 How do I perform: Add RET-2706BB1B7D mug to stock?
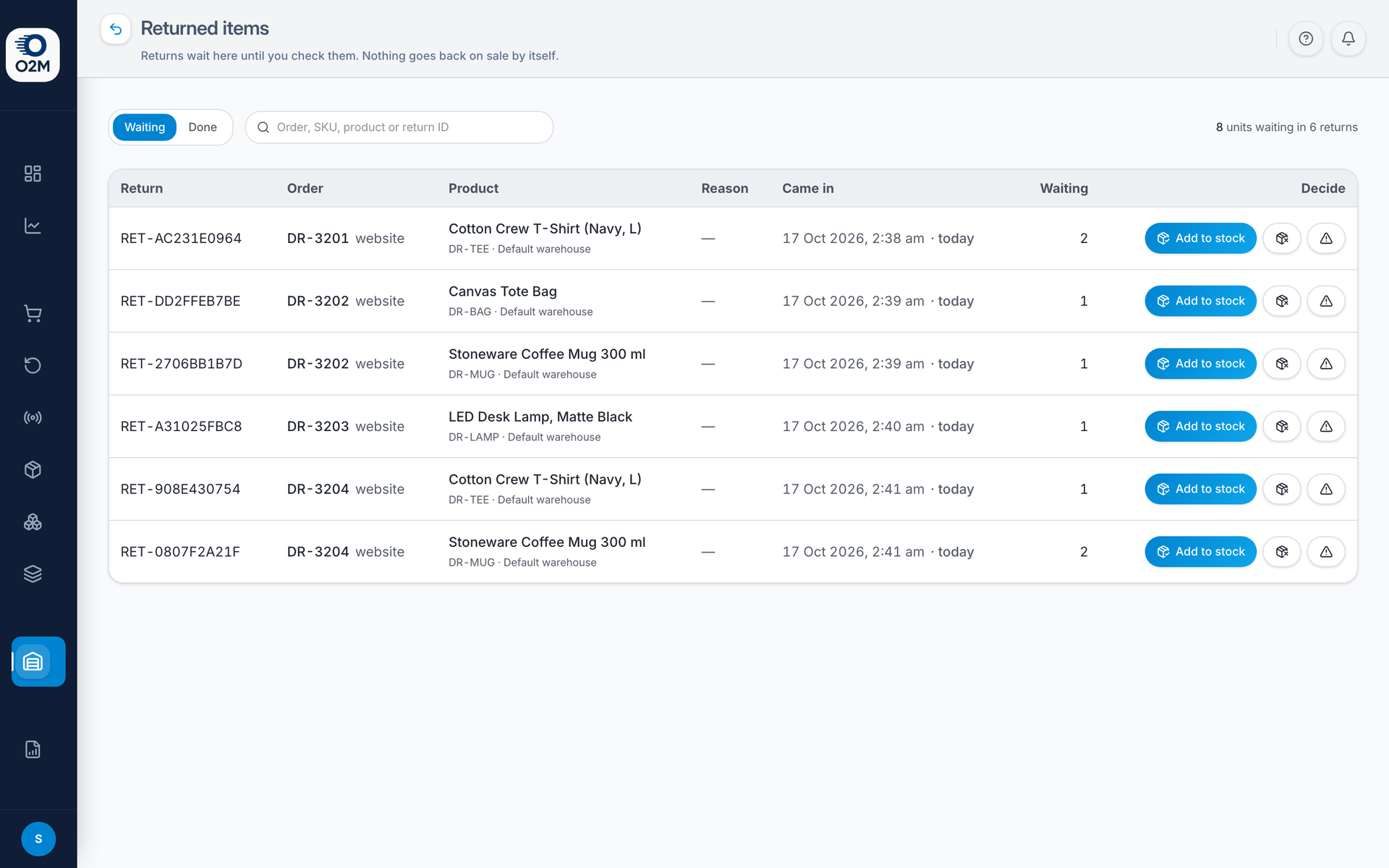1200,364
